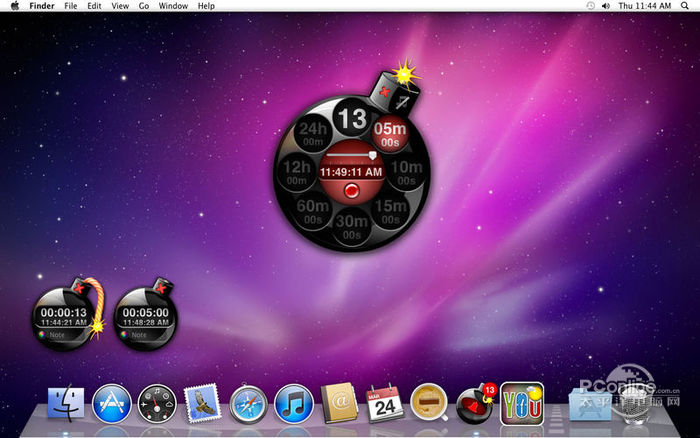700x438 pixels.
Task: Select the 30m 00s dial preset
Action: coord(351,226)
